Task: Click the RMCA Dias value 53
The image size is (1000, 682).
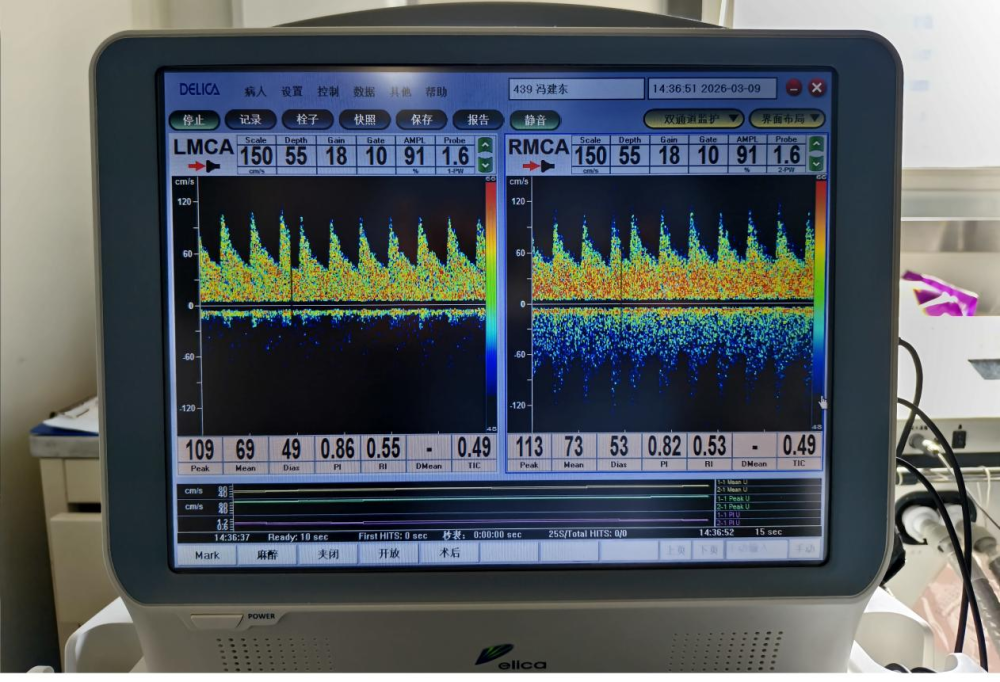Action: click(619, 447)
